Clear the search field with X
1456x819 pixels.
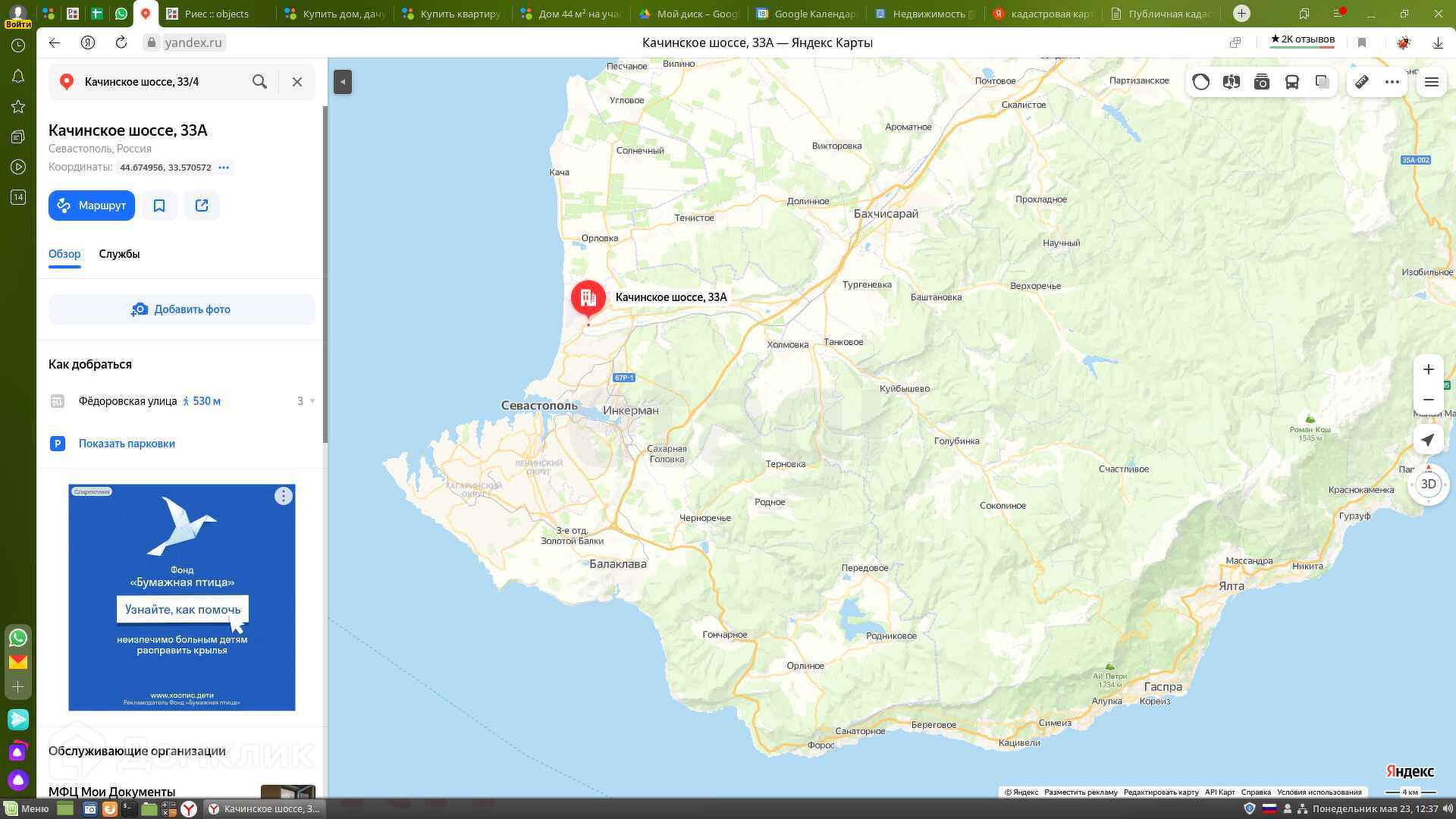297,82
